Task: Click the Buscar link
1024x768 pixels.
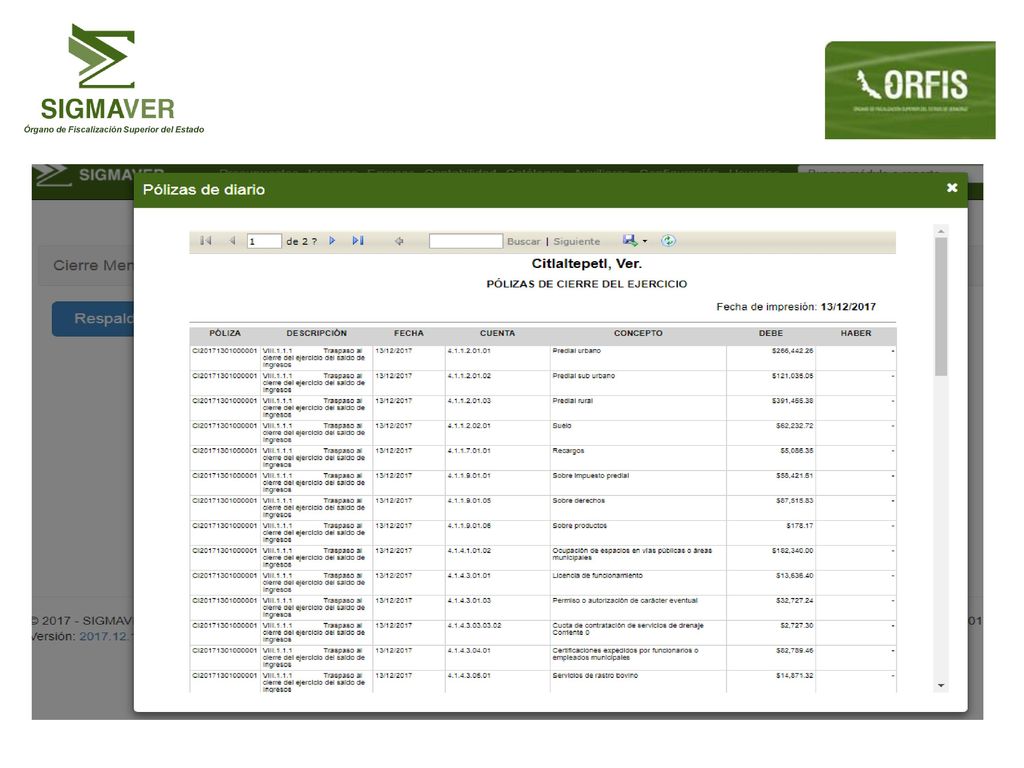Action: coord(524,242)
